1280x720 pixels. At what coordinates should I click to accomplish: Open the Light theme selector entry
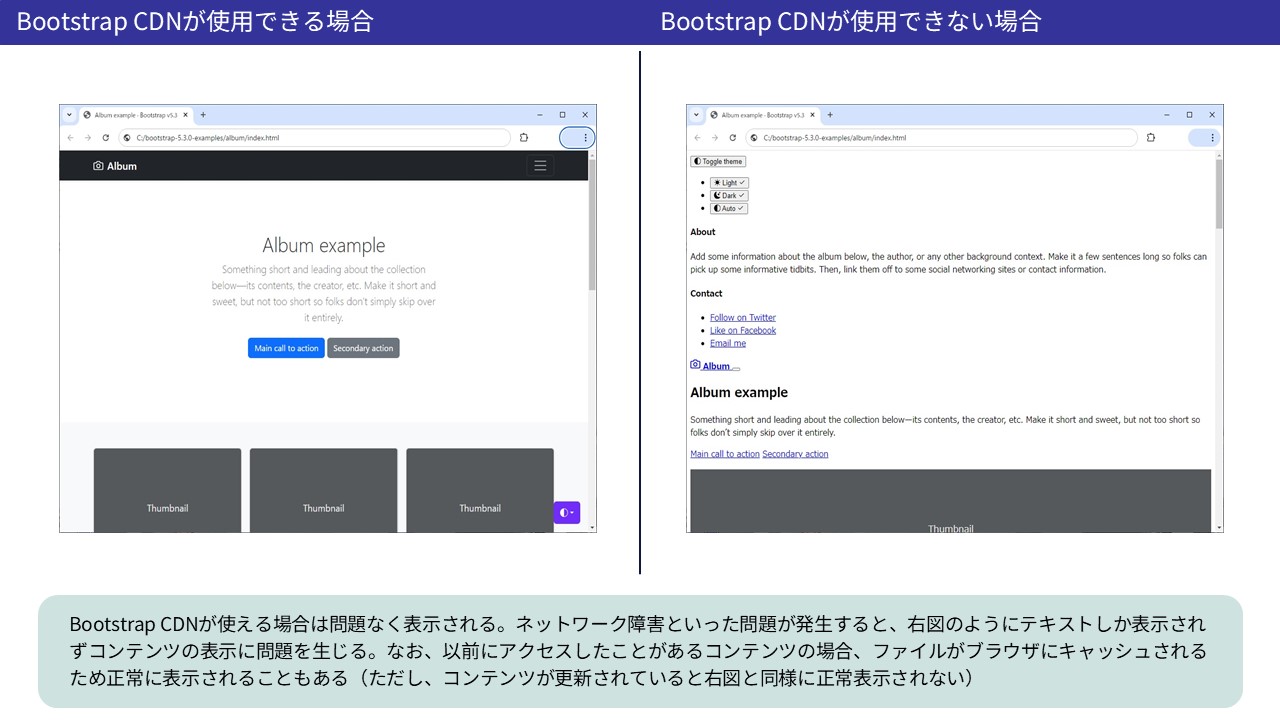(728, 182)
